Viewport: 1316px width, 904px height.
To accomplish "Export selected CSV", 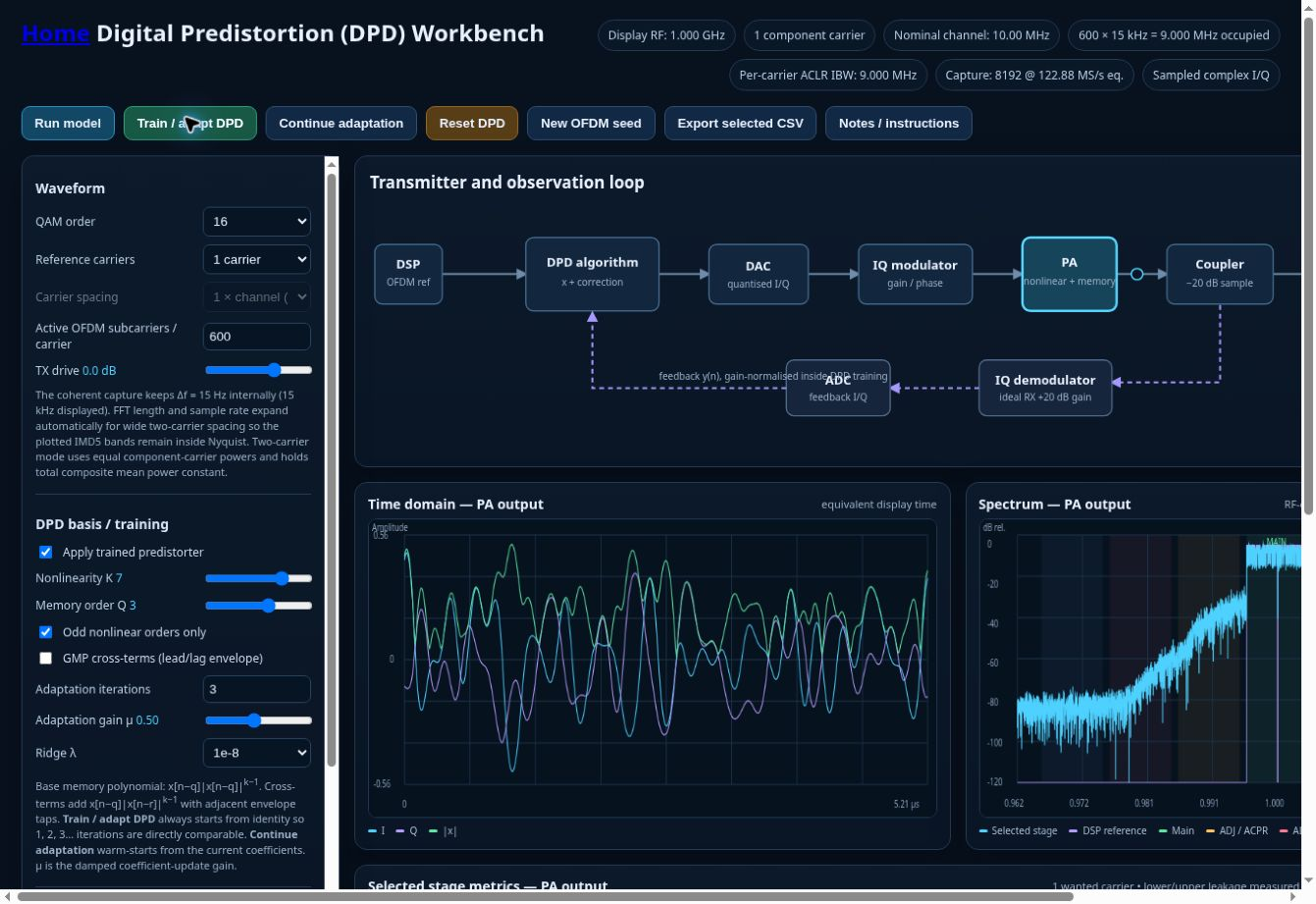I will click(740, 123).
